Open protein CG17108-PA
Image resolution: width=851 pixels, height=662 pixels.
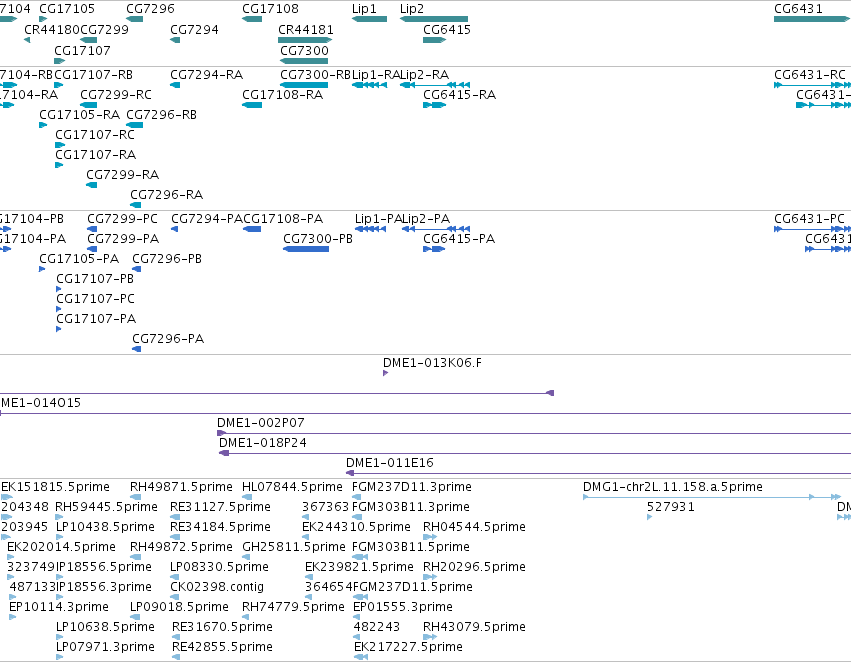click(283, 219)
